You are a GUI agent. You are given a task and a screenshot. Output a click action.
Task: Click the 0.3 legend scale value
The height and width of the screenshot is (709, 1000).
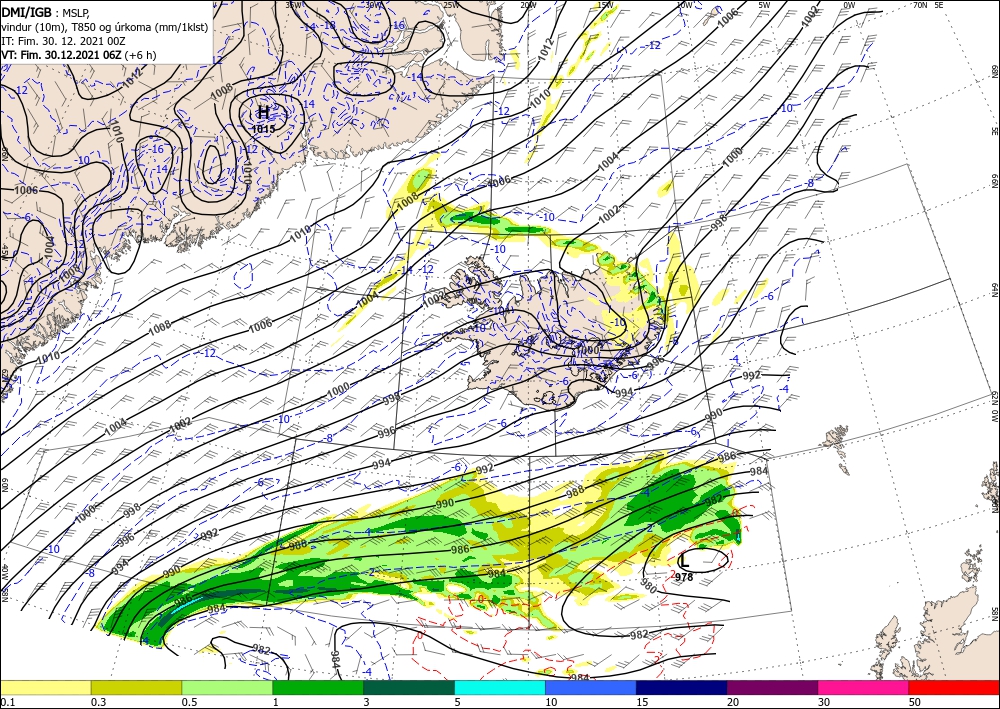pyautogui.click(x=97, y=702)
